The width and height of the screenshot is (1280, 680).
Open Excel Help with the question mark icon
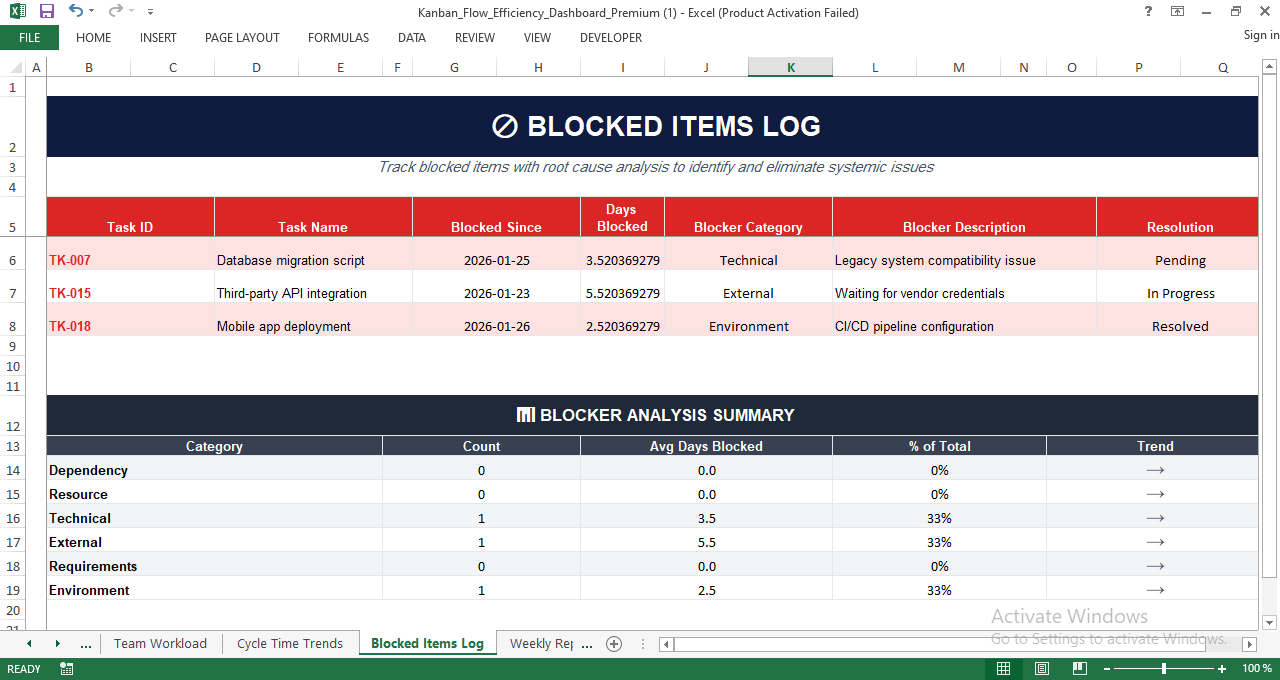point(1147,12)
